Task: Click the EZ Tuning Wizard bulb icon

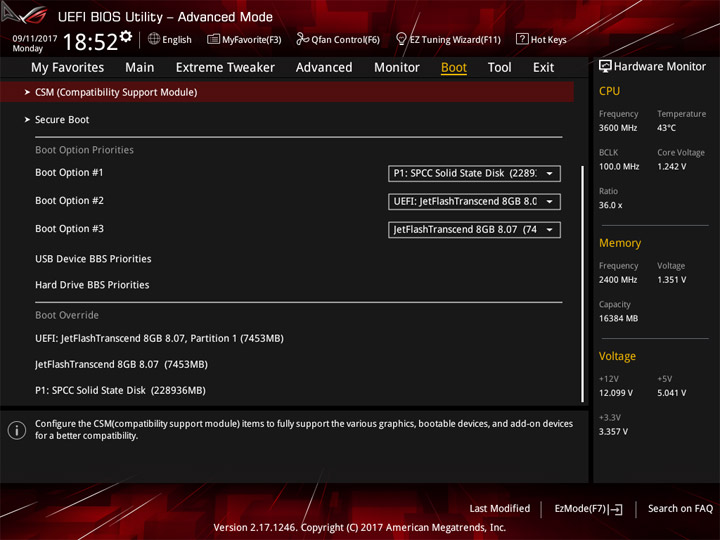Action: pyautogui.click(x=401, y=39)
